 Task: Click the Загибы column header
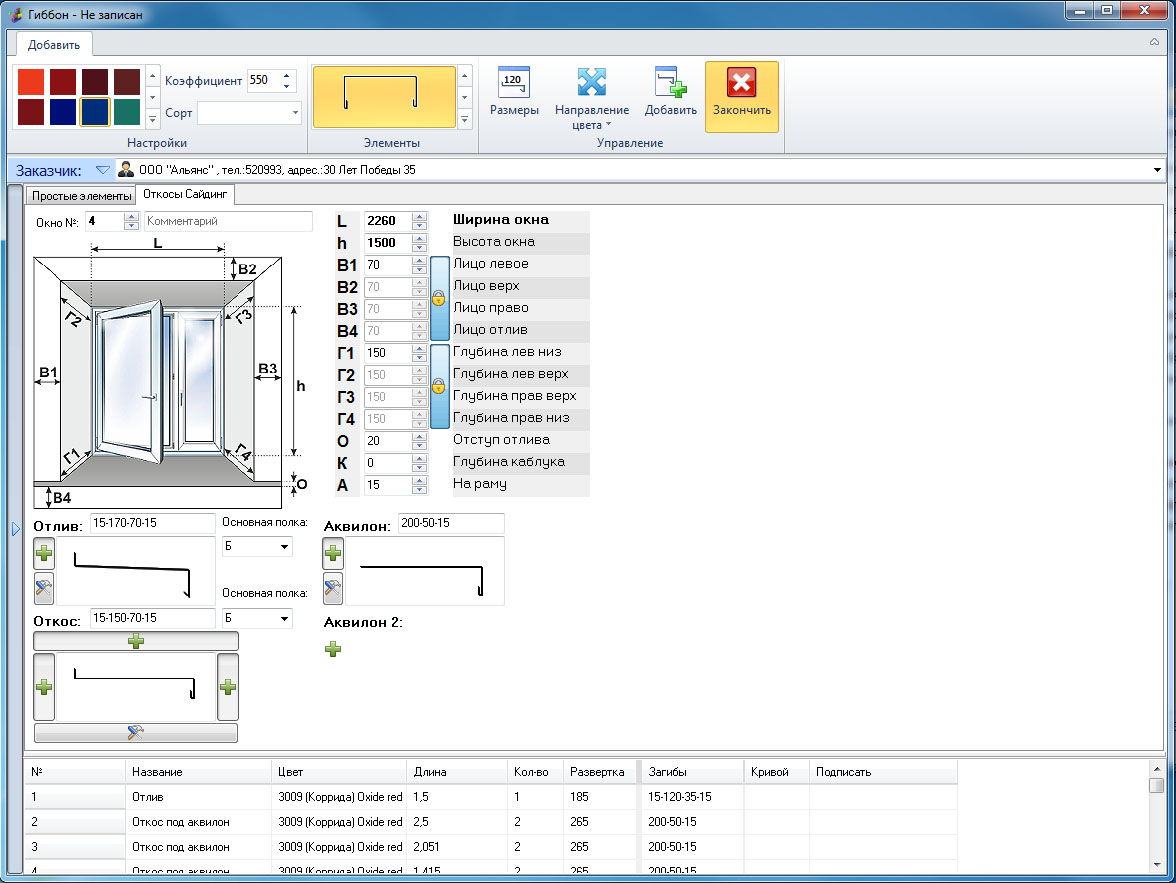(x=692, y=772)
